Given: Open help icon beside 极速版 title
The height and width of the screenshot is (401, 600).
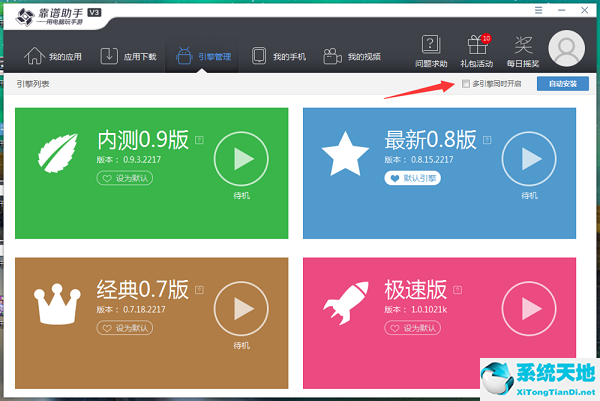Looking at the screenshot, I should [x=458, y=290].
